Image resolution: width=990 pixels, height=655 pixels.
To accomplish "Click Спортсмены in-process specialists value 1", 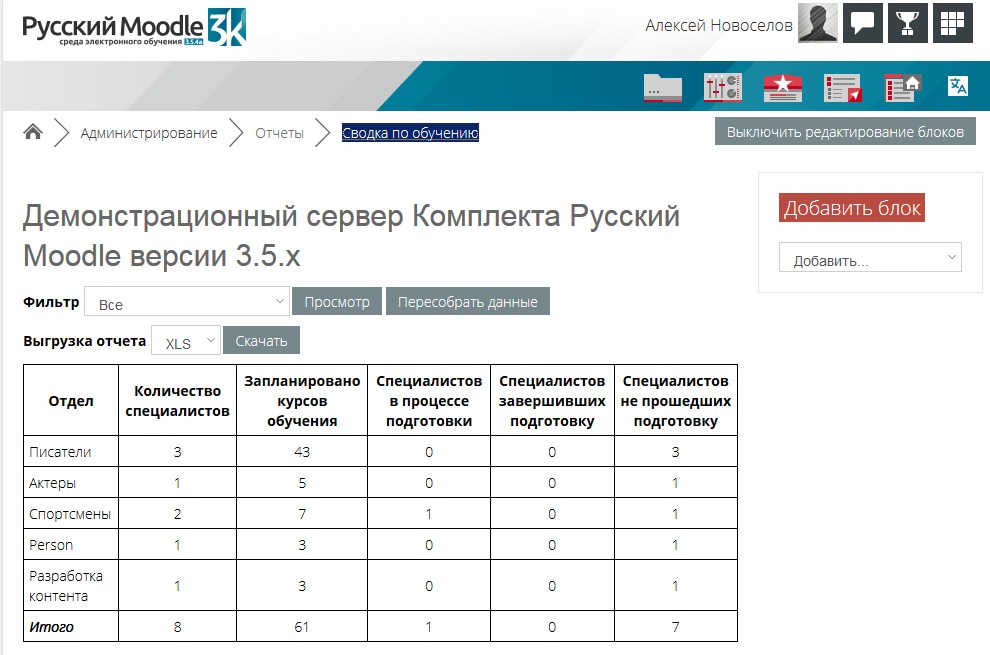I will tap(429, 514).
